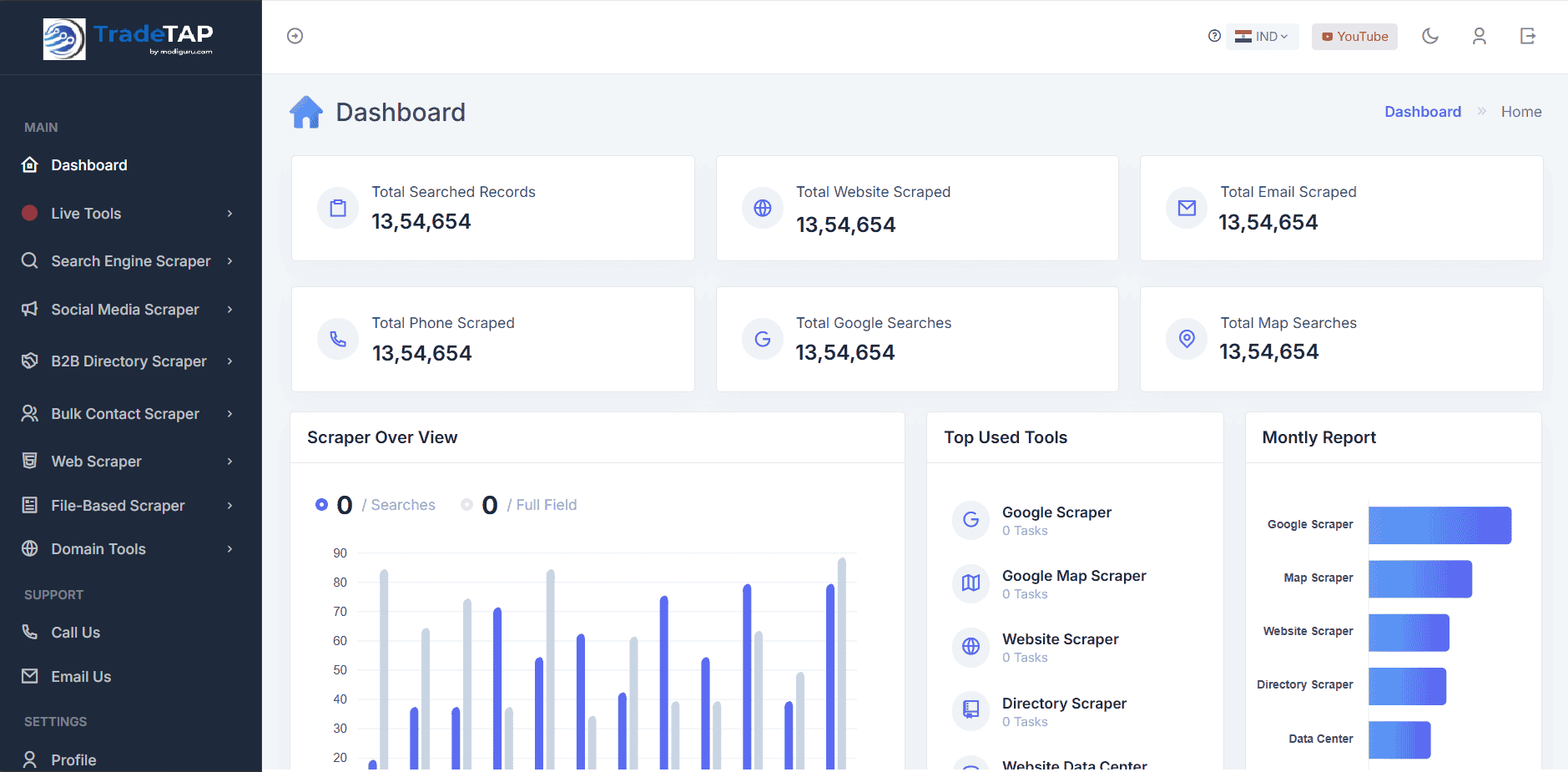Click the YouTube button

[1354, 37]
